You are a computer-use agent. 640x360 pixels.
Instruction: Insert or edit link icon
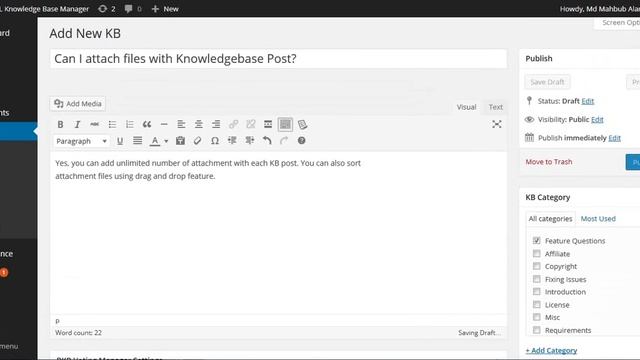click(233, 124)
